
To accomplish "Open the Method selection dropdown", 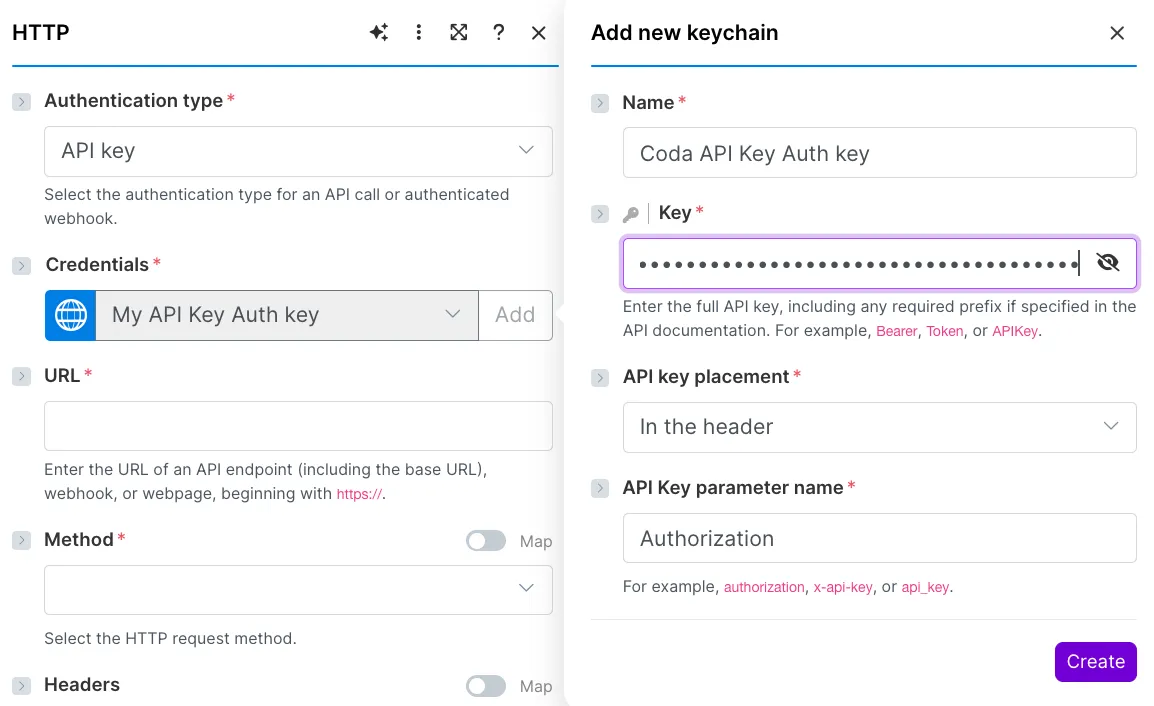I will pos(298,589).
